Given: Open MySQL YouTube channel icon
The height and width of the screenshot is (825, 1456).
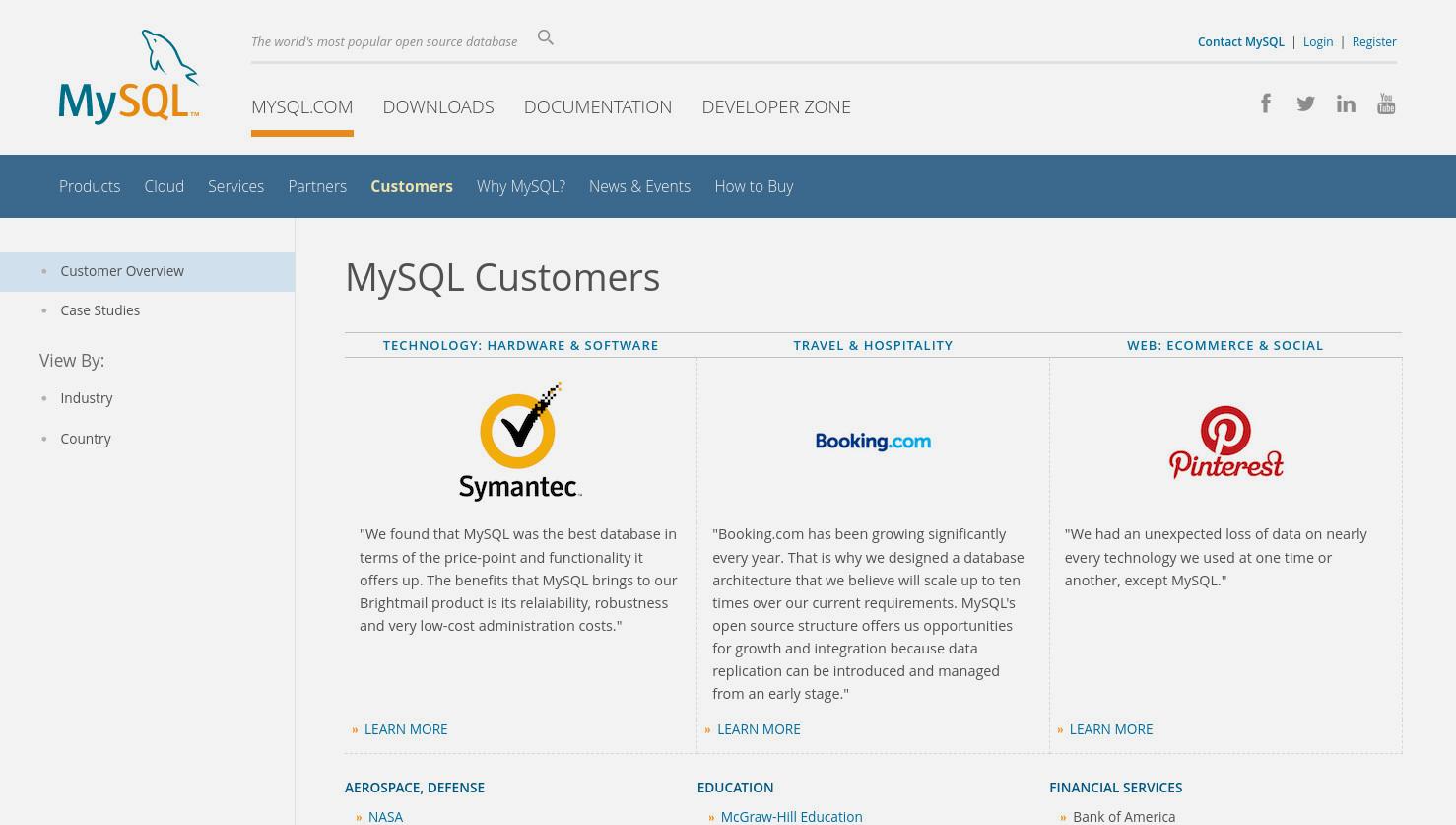Looking at the screenshot, I should point(1386,103).
